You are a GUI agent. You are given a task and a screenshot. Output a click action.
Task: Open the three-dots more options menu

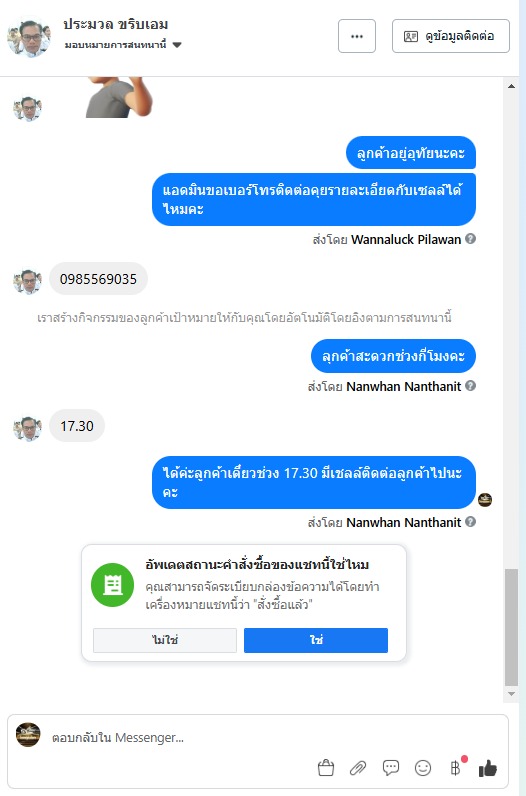point(357,36)
